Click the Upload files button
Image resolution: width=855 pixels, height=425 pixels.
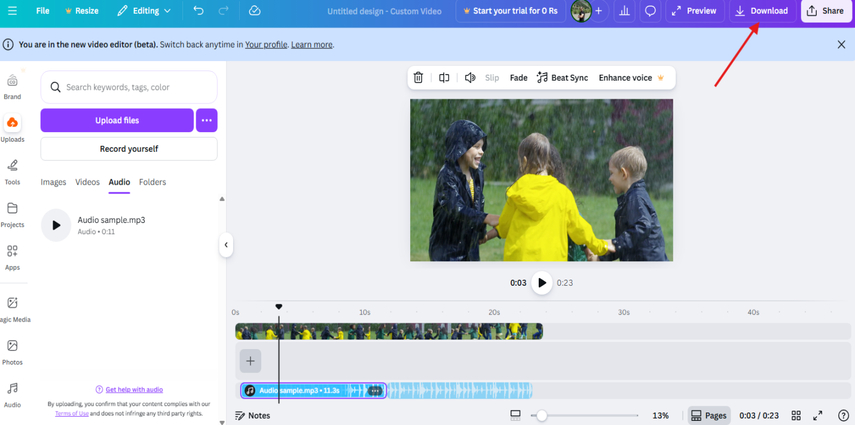click(x=117, y=121)
